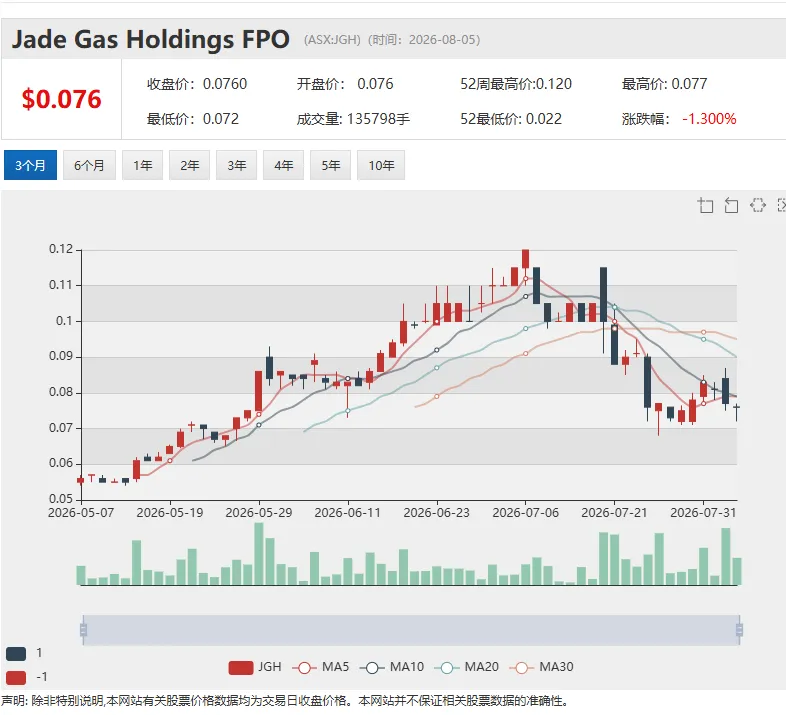Click the highest red candlestick near 0.12
Image resolution: width=786 pixels, height=715 pixels.
pos(525,259)
